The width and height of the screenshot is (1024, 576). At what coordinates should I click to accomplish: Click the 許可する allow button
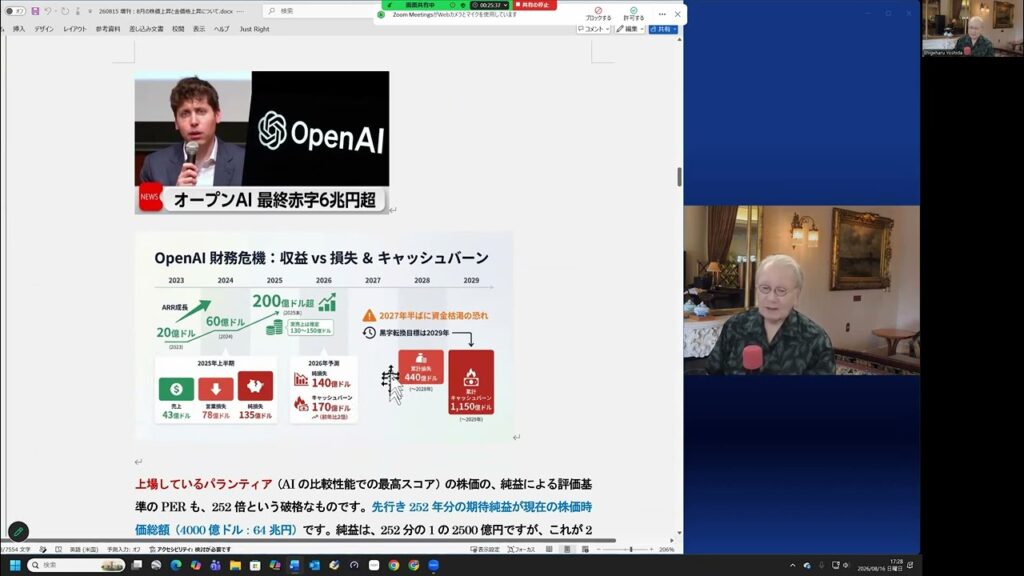pos(633,14)
